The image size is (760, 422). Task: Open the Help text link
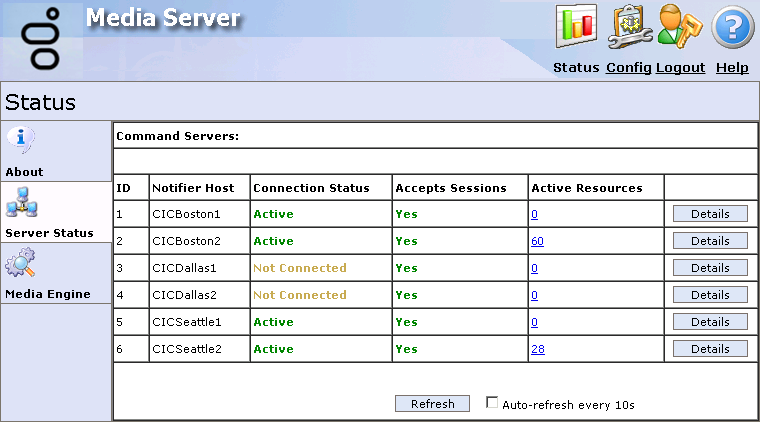click(732, 68)
